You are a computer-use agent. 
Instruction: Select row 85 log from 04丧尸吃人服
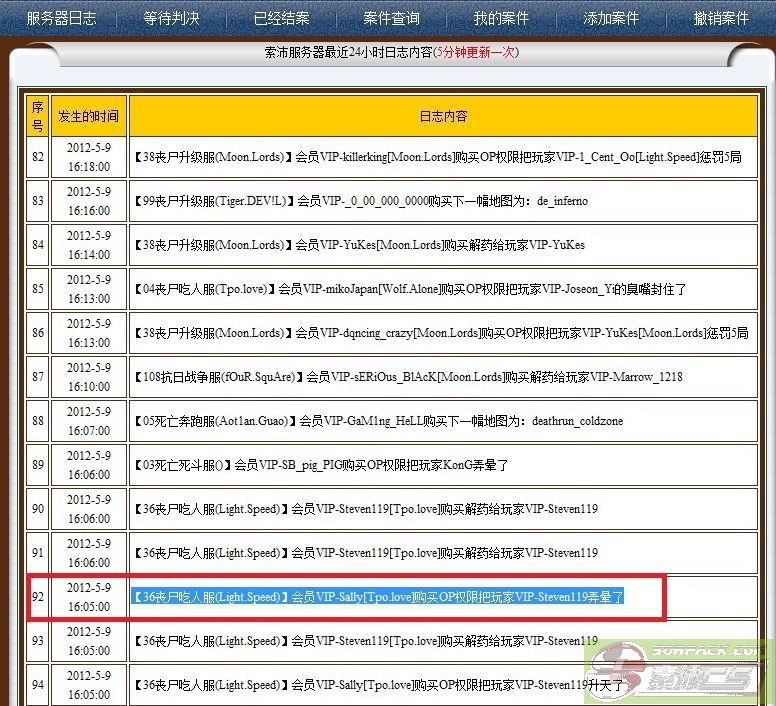click(409, 289)
